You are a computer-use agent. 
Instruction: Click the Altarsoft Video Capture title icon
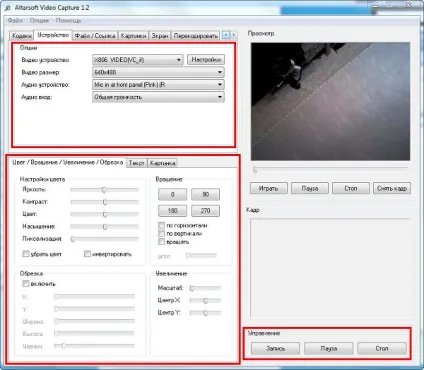coord(8,7)
